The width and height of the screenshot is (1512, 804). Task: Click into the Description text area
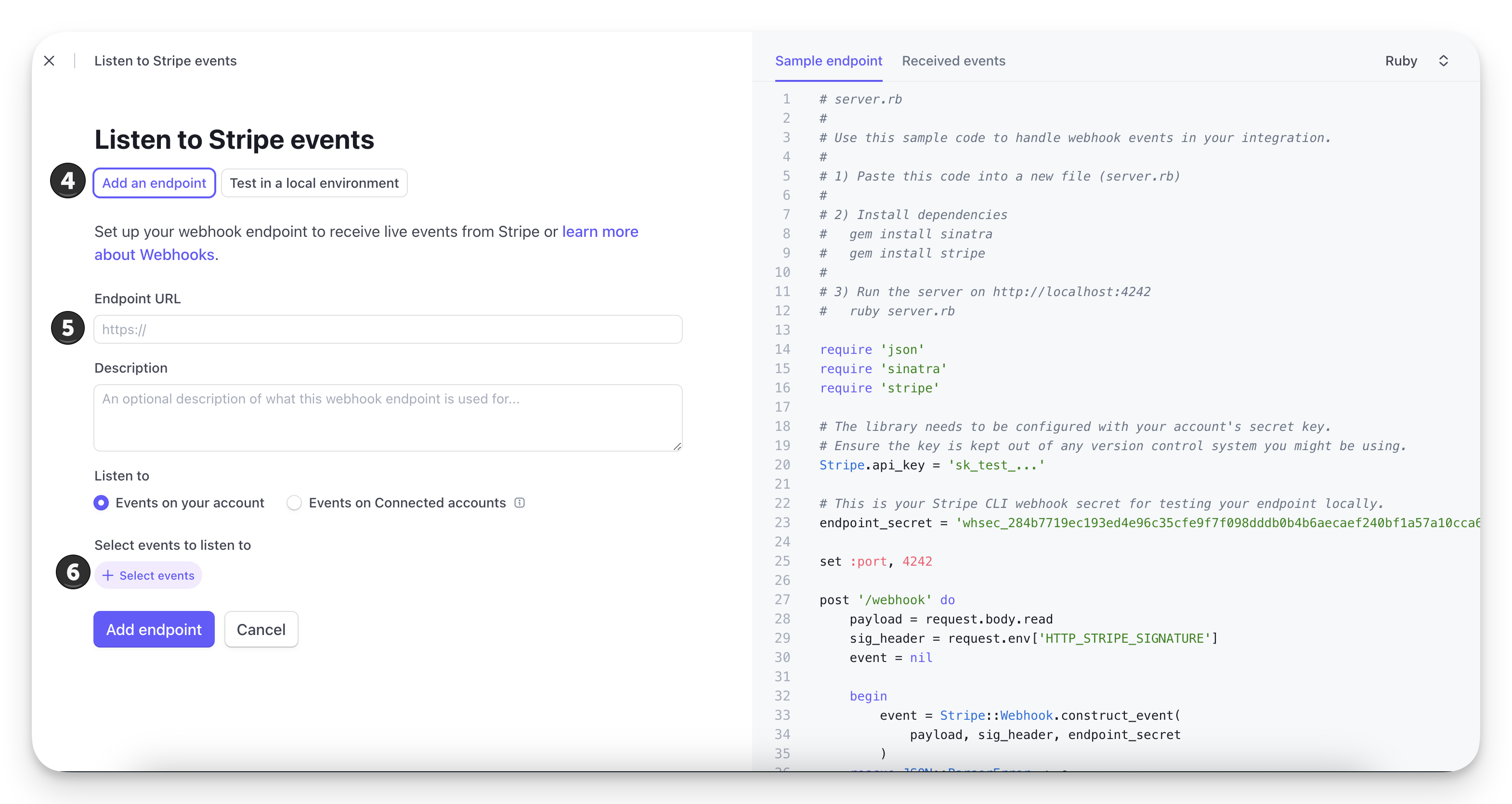[x=388, y=418]
